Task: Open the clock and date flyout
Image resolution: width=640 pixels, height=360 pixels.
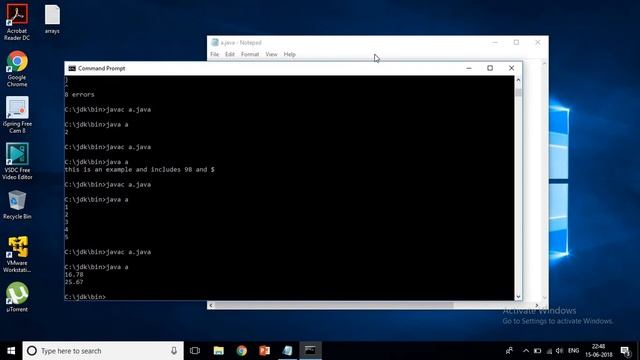Action: click(599, 351)
